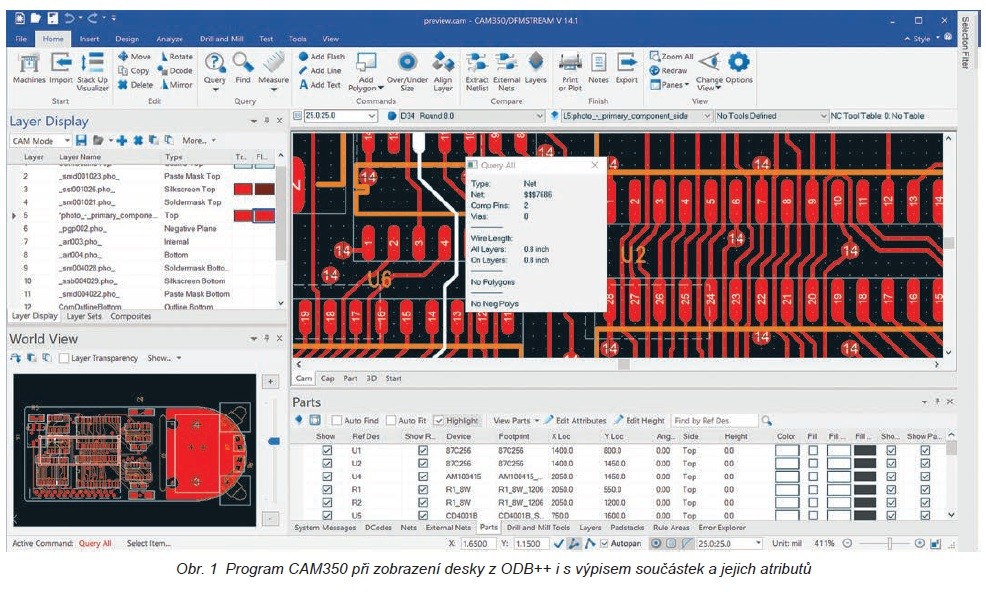Switch to the Analyze ribbon tab
Viewport: 986px width, 592px height.
point(169,39)
